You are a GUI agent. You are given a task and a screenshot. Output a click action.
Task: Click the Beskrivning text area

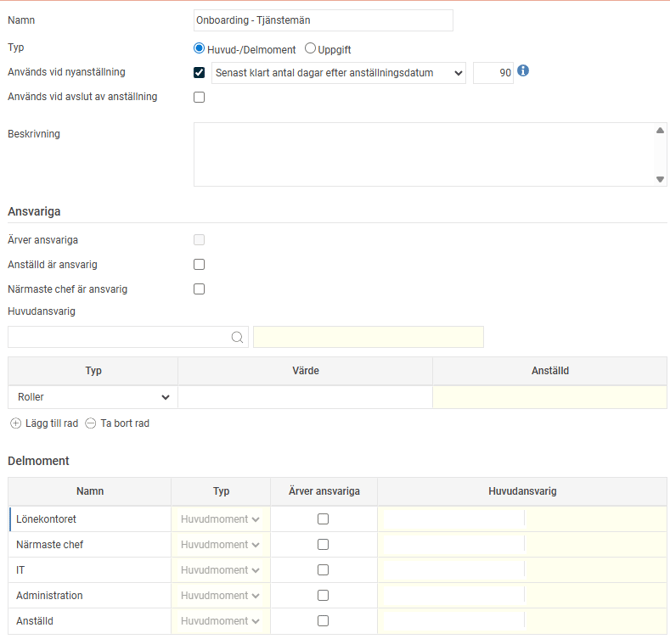[424, 154]
